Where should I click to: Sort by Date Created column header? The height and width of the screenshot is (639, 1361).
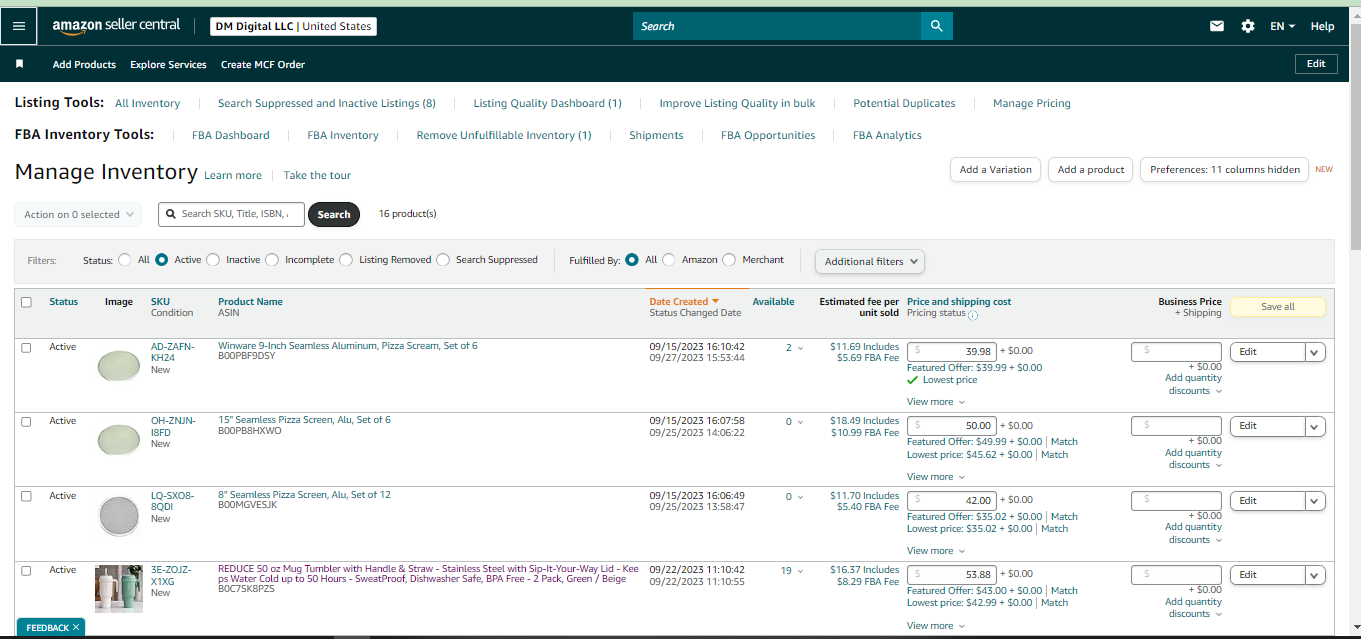click(x=684, y=301)
